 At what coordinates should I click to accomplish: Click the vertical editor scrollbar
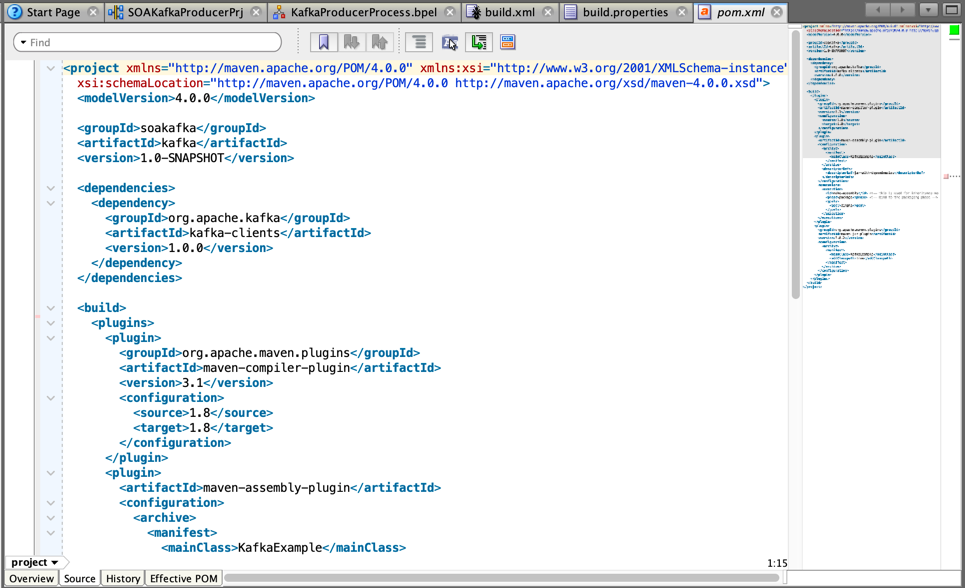(795, 165)
